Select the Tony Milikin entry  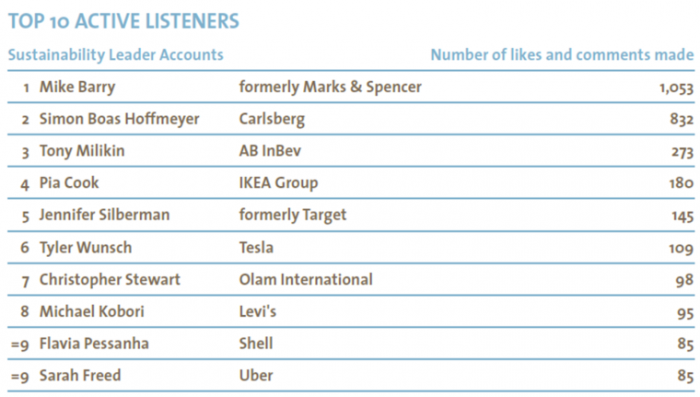82,151
